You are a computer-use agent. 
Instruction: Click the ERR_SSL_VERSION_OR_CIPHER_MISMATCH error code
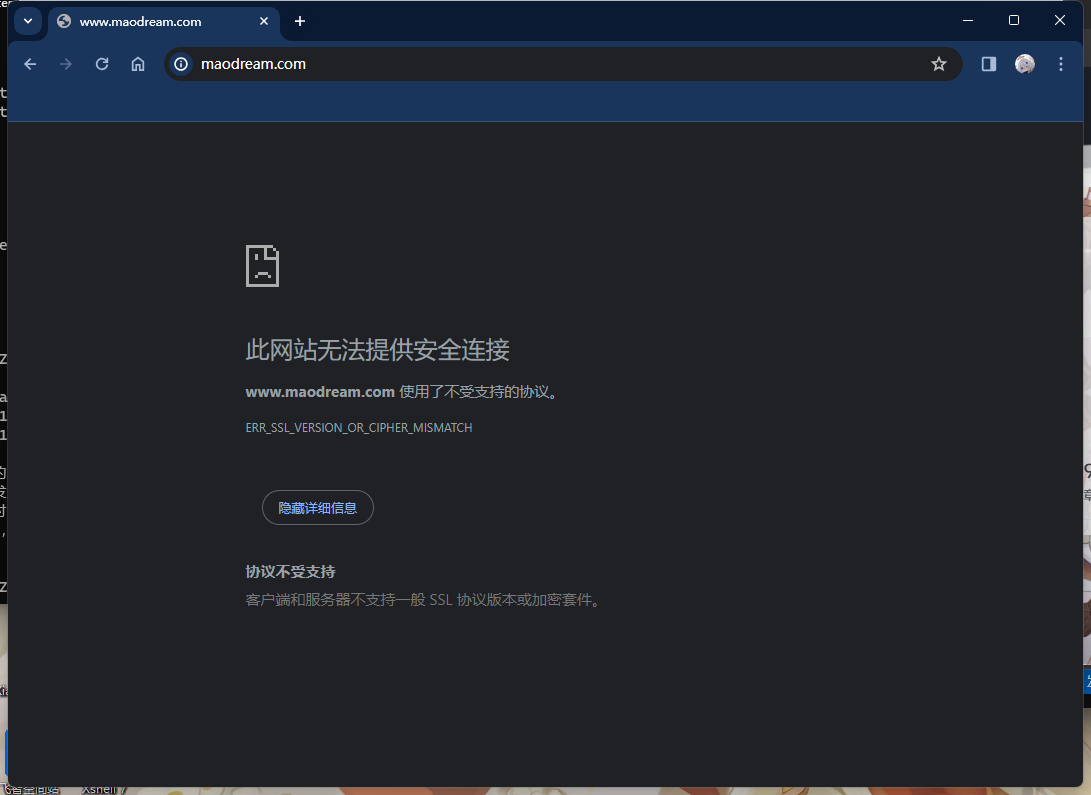359,428
